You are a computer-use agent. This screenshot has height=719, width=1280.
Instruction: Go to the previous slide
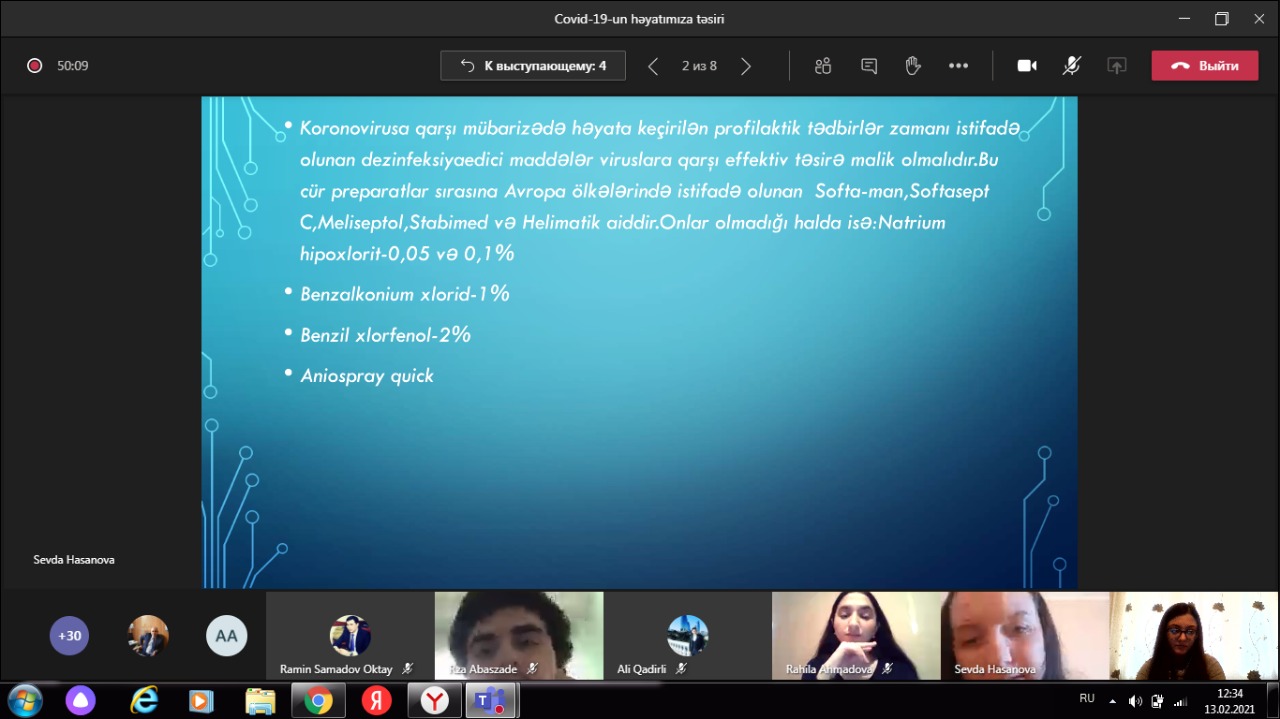653,66
